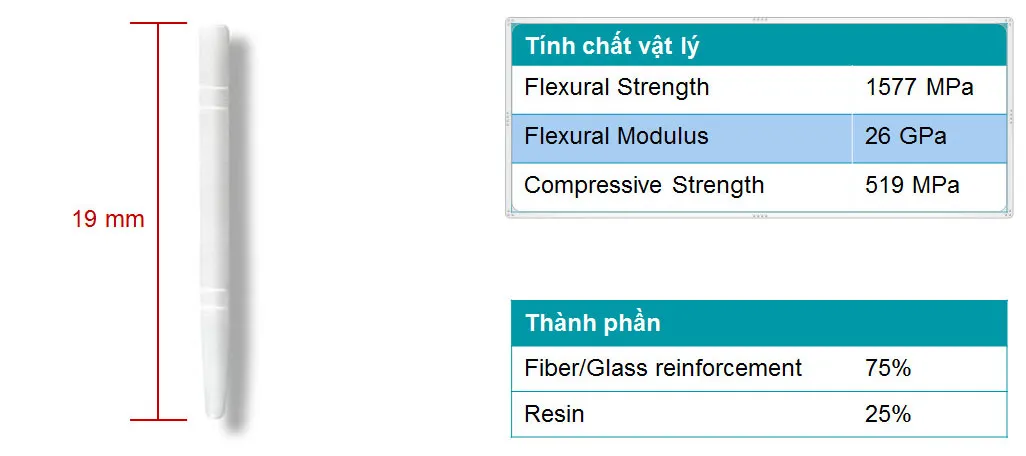Select the "Resin" label cell

coord(555,413)
